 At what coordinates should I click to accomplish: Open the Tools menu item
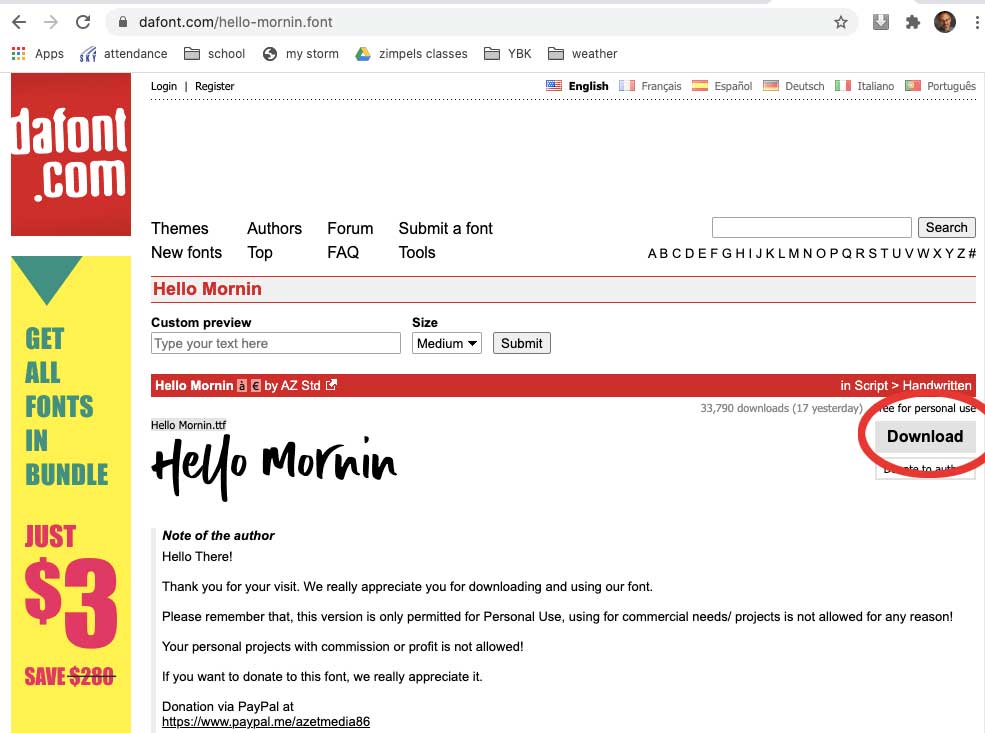[x=416, y=252]
